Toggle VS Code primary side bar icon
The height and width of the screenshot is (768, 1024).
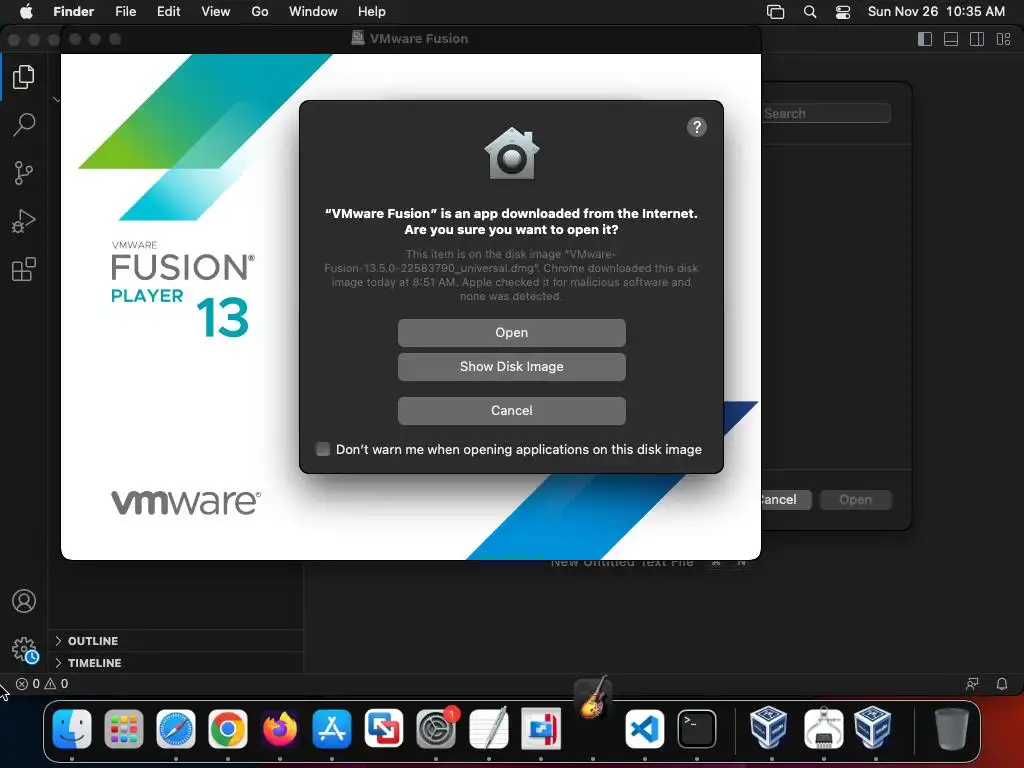925,39
